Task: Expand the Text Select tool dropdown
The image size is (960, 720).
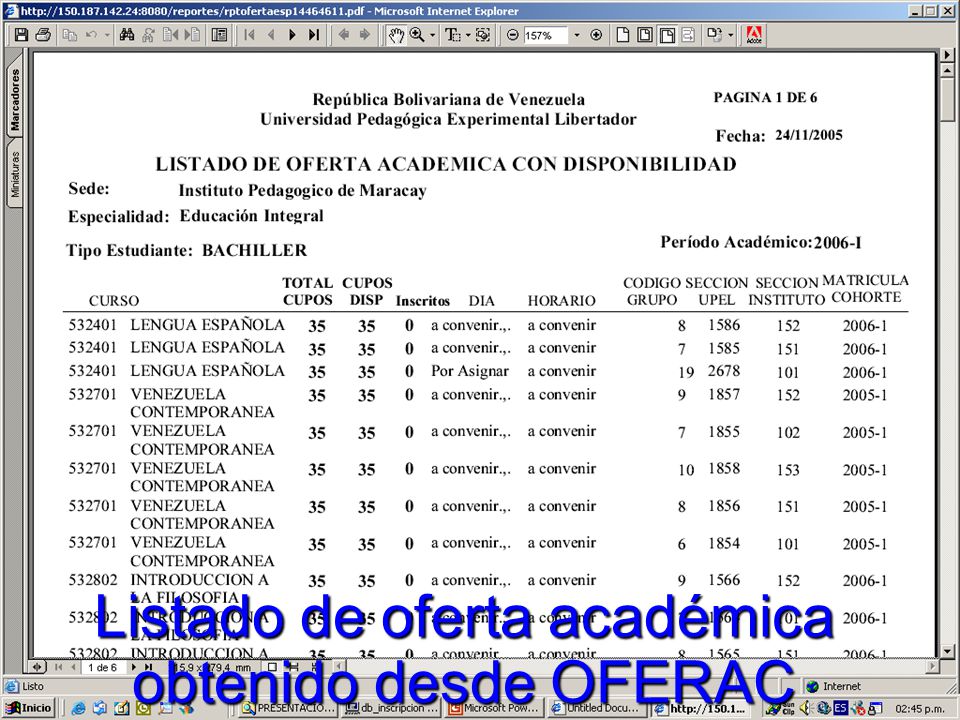Action: tap(468, 36)
